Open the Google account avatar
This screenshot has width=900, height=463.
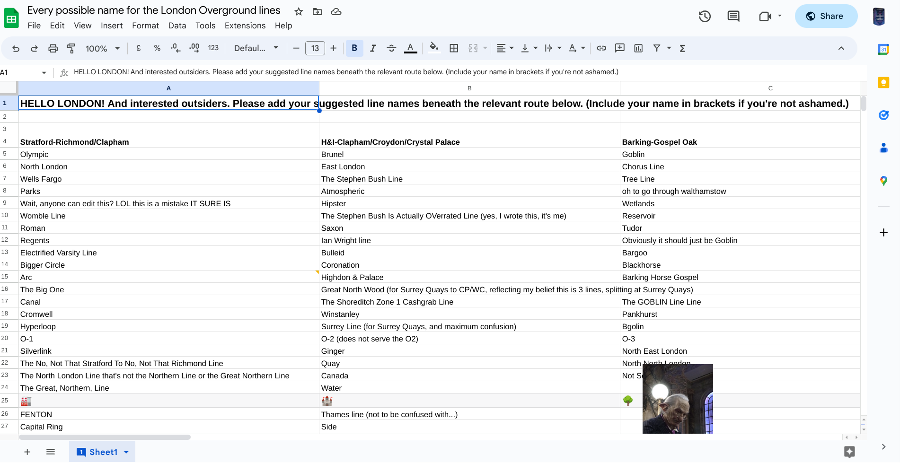879,16
